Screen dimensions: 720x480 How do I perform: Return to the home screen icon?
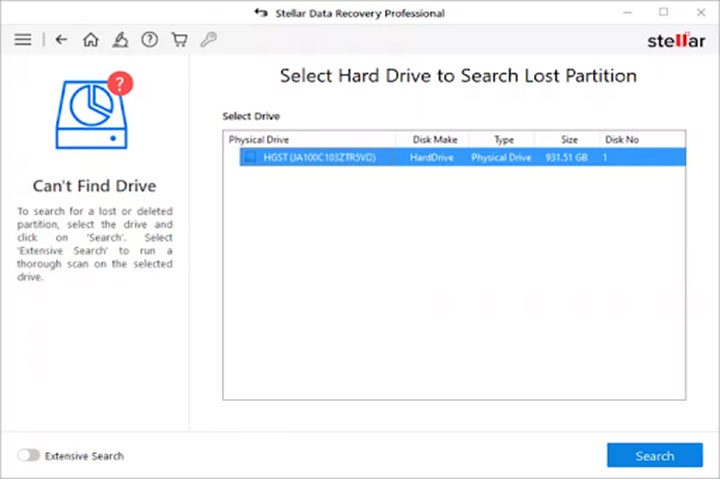(x=90, y=40)
